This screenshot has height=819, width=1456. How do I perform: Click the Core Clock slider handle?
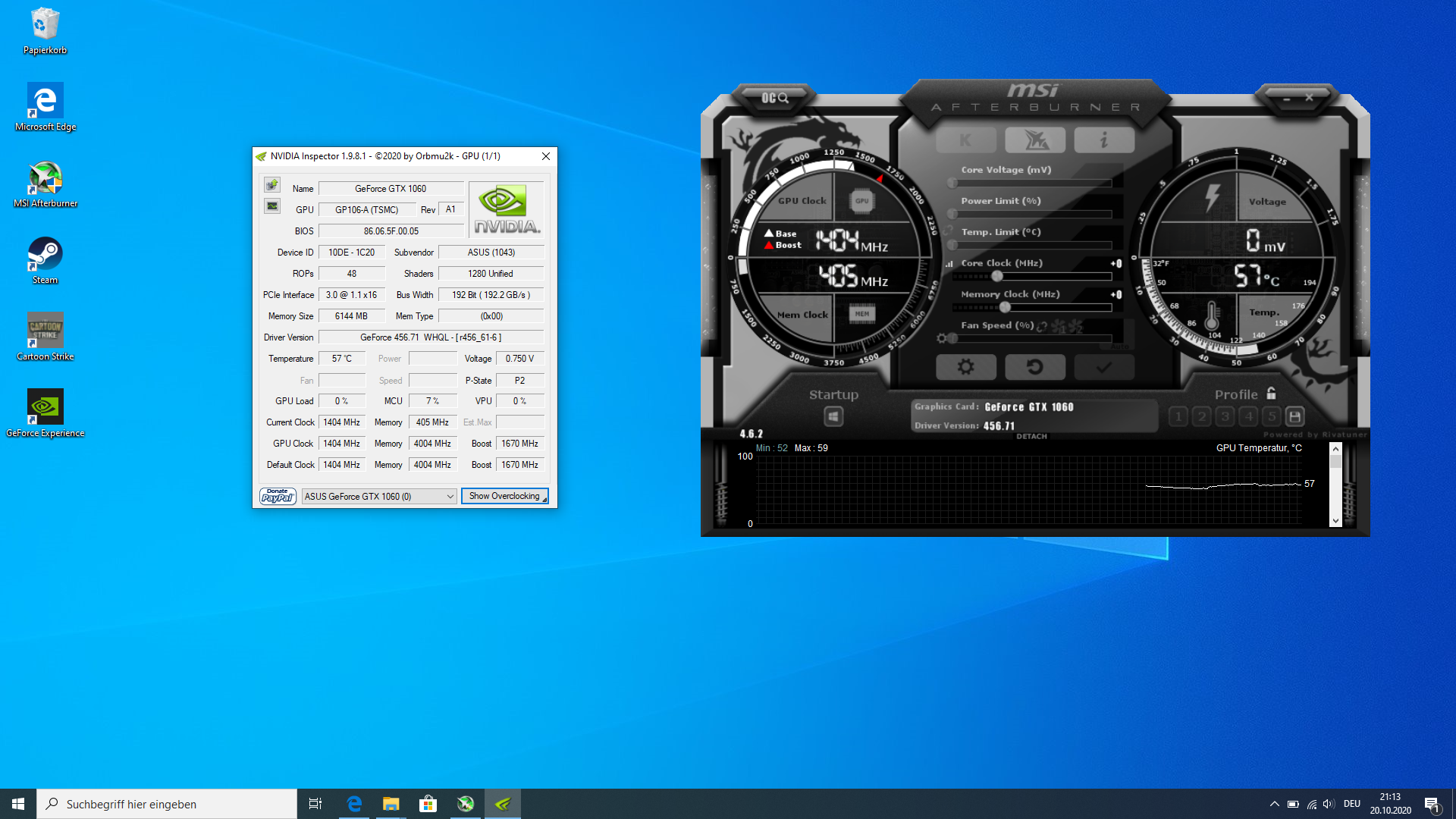997,276
